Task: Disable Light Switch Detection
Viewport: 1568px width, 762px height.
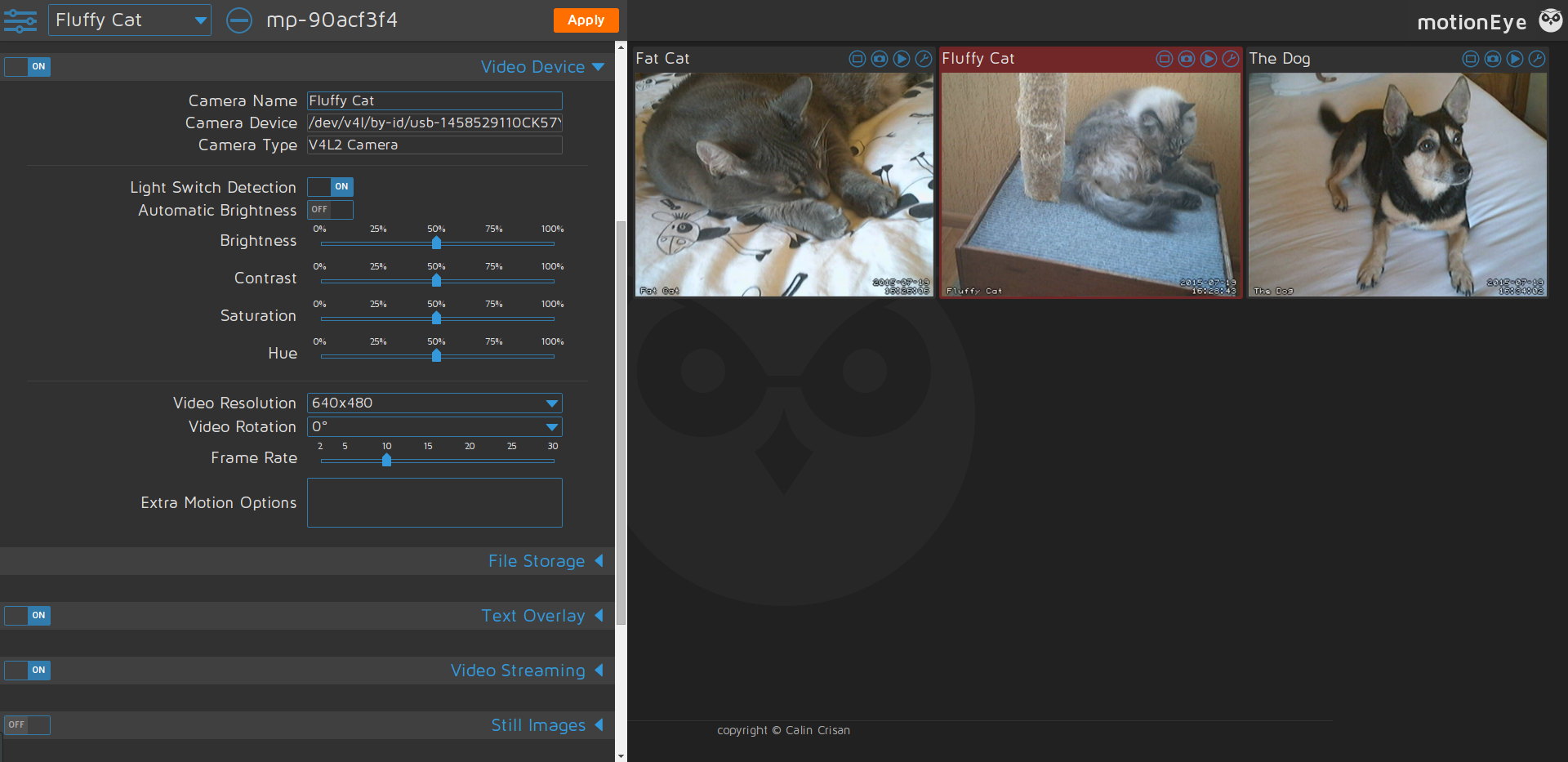Action: coord(330,186)
